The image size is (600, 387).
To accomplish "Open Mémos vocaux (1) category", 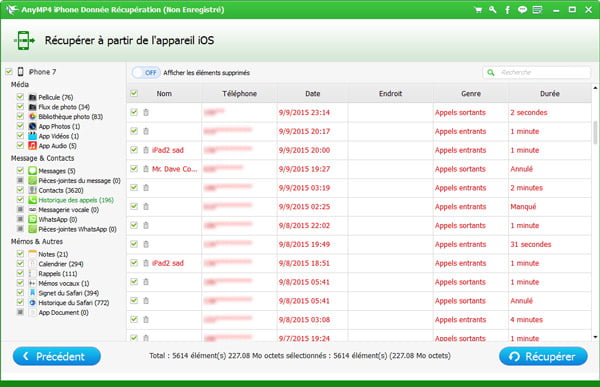I will click(x=64, y=284).
